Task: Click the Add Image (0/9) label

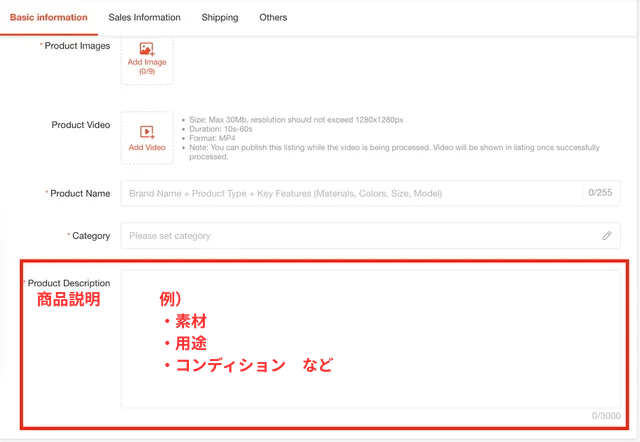Action: coord(147,67)
